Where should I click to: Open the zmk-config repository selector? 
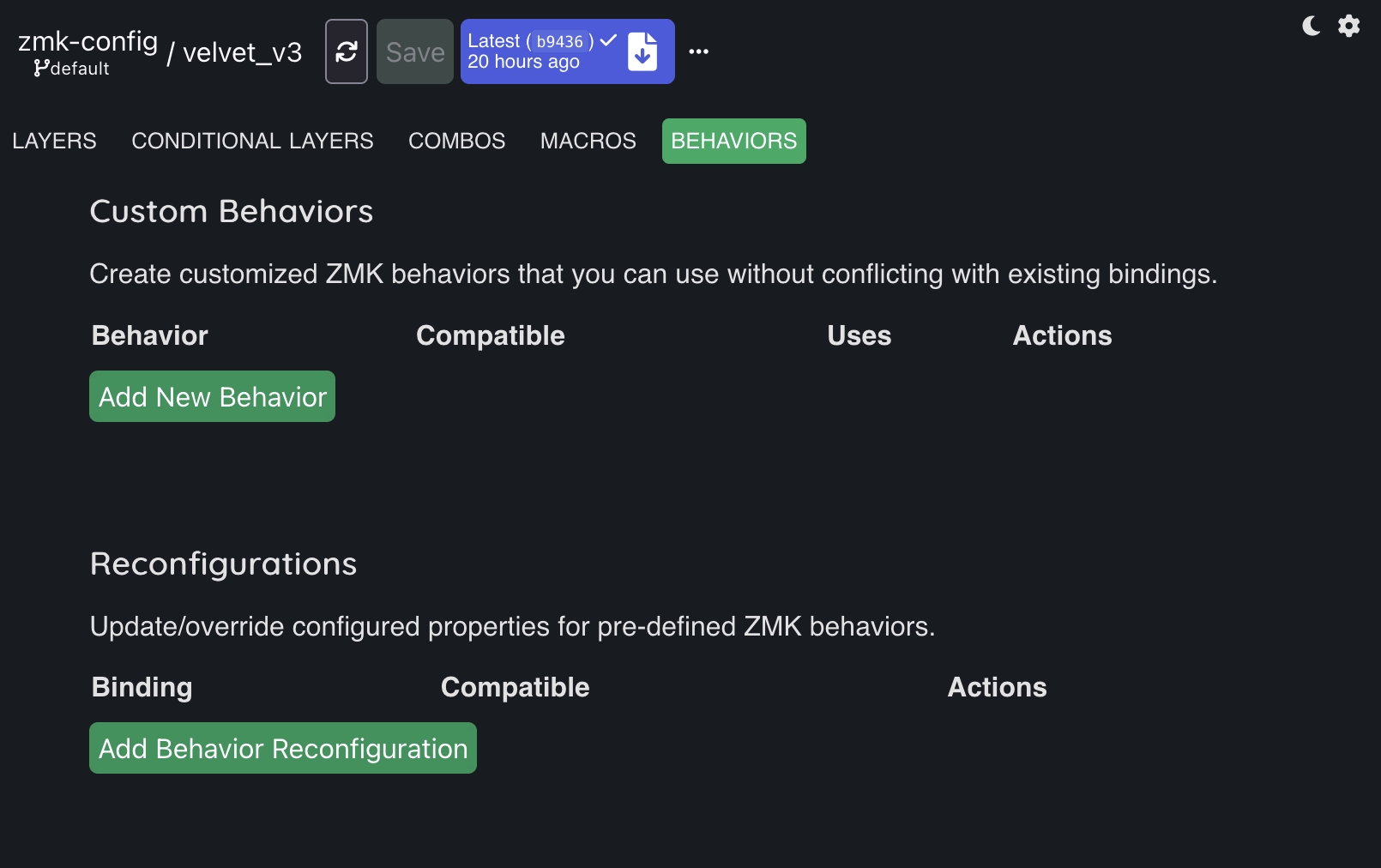pyautogui.click(x=88, y=40)
